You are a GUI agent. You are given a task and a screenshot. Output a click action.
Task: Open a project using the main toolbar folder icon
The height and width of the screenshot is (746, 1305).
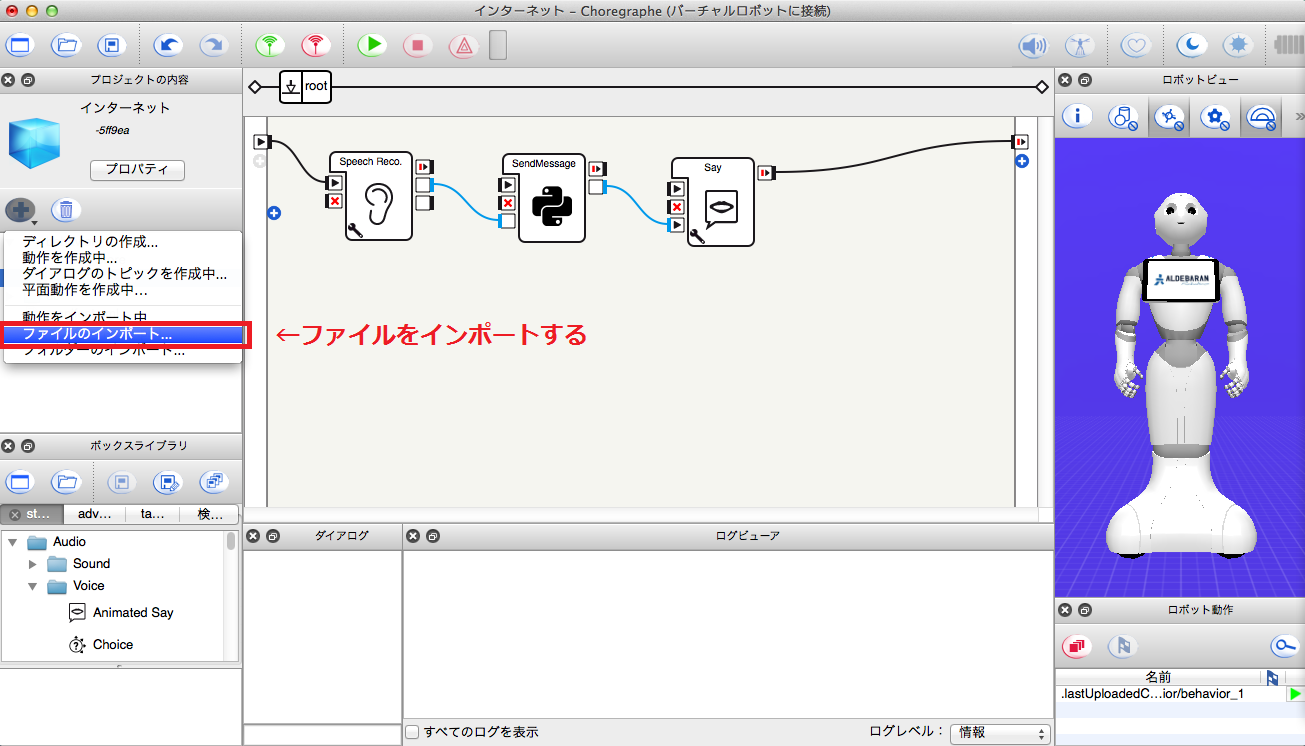pyautogui.click(x=66, y=45)
